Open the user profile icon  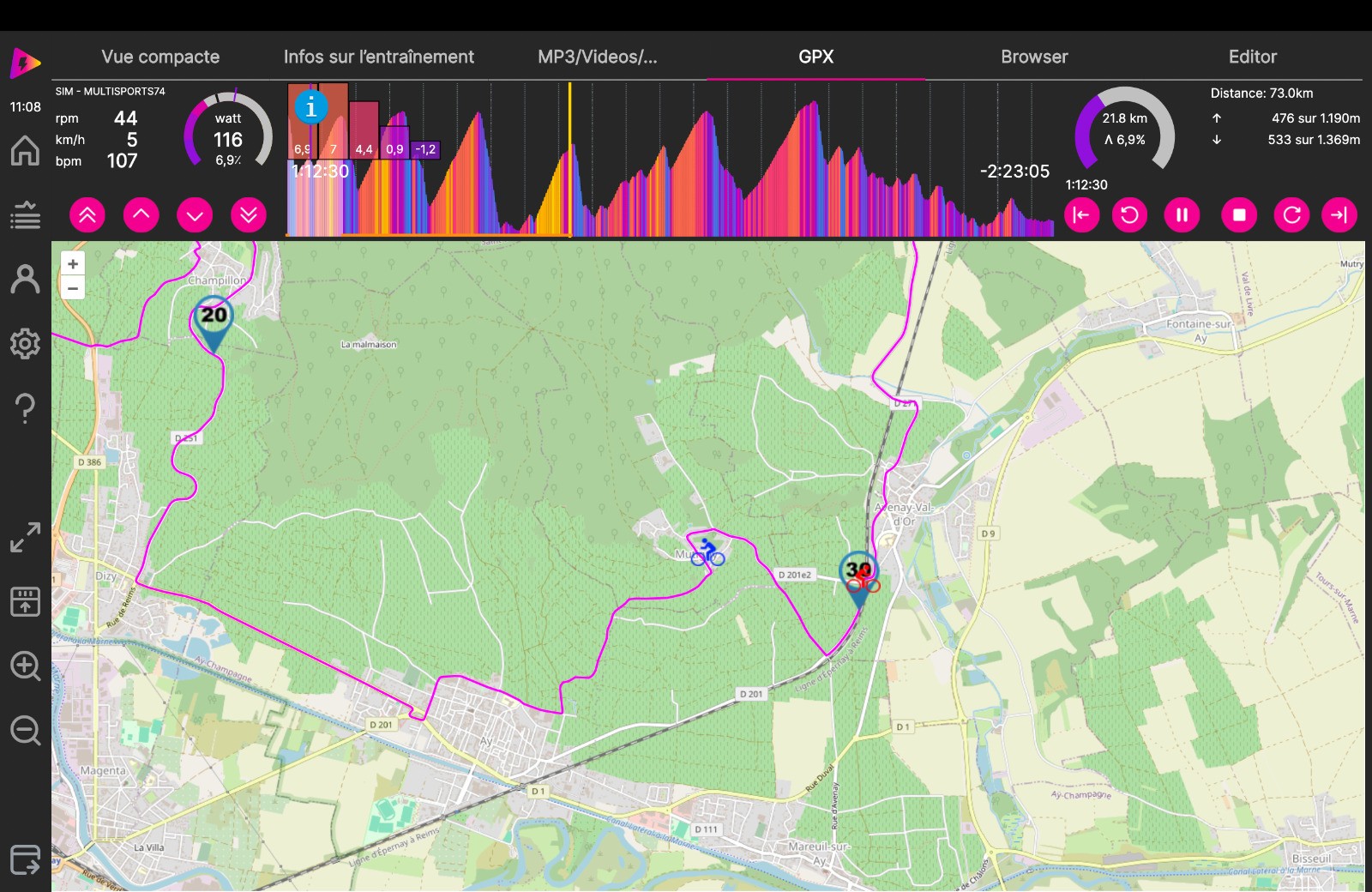coord(25,280)
